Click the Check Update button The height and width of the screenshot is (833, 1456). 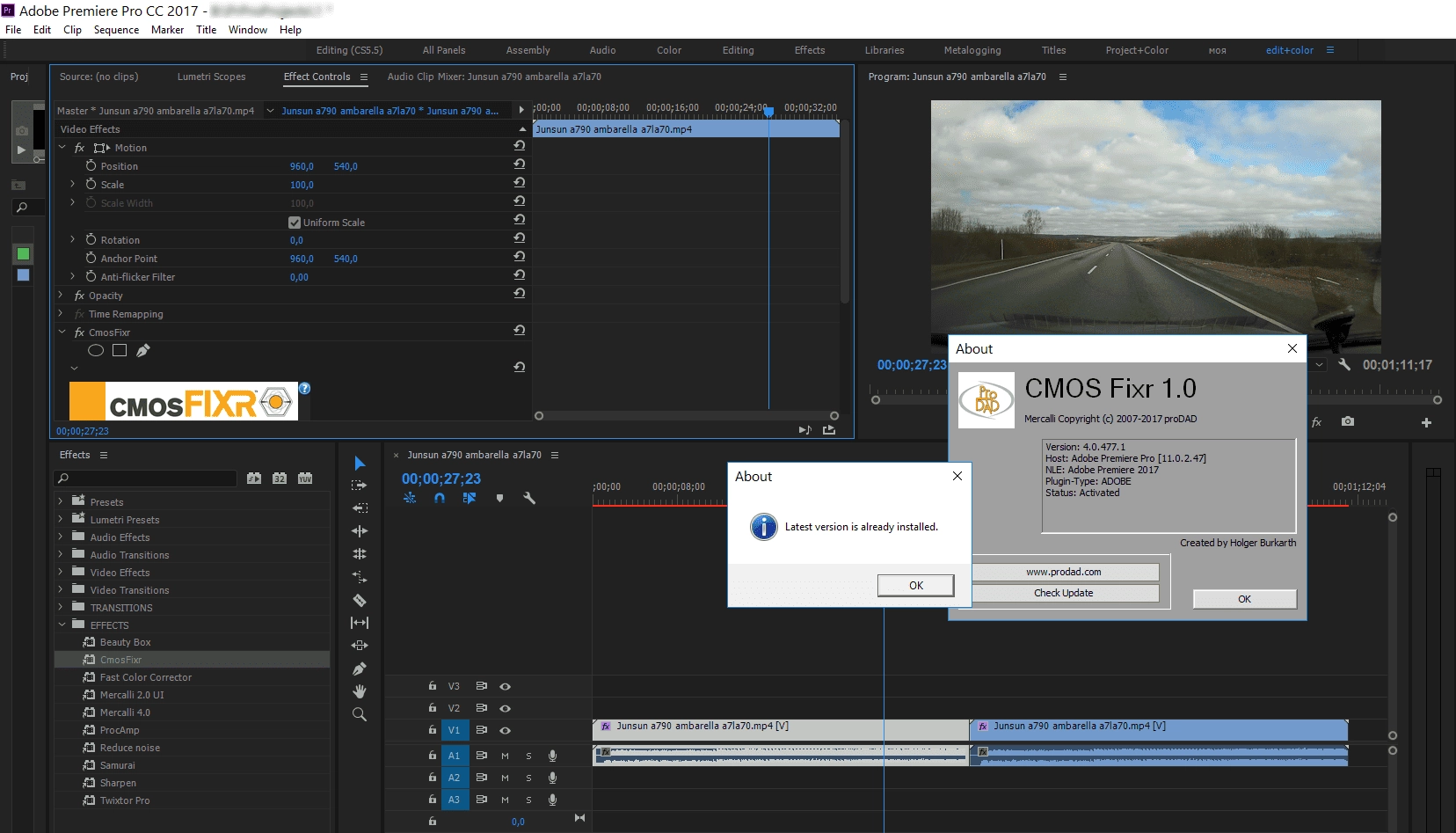pos(1064,593)
